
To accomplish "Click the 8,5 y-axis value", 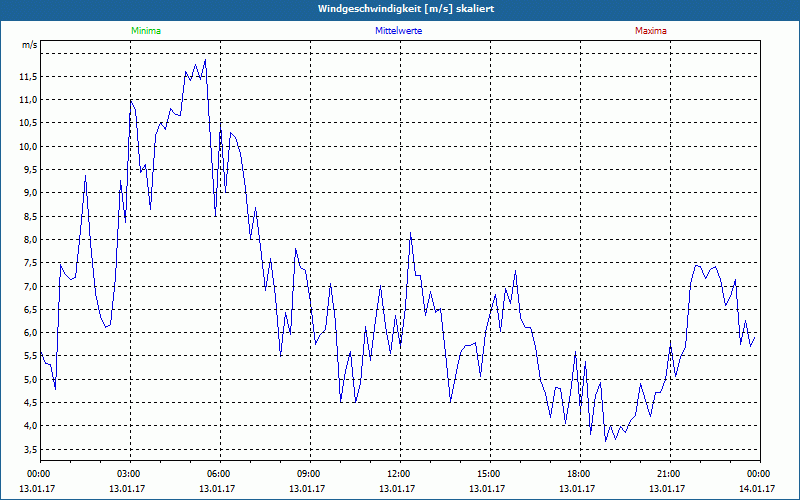I will (30, 216).
